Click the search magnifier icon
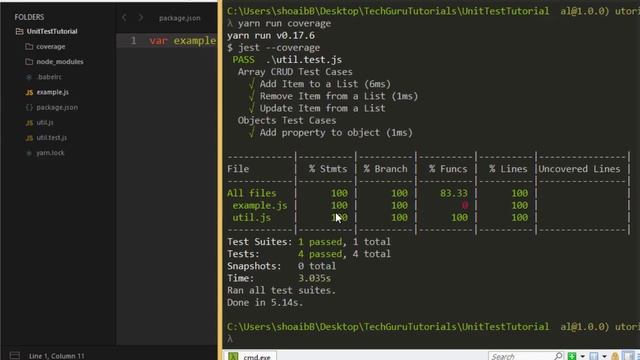640x360 pixels. coord(558,356)
